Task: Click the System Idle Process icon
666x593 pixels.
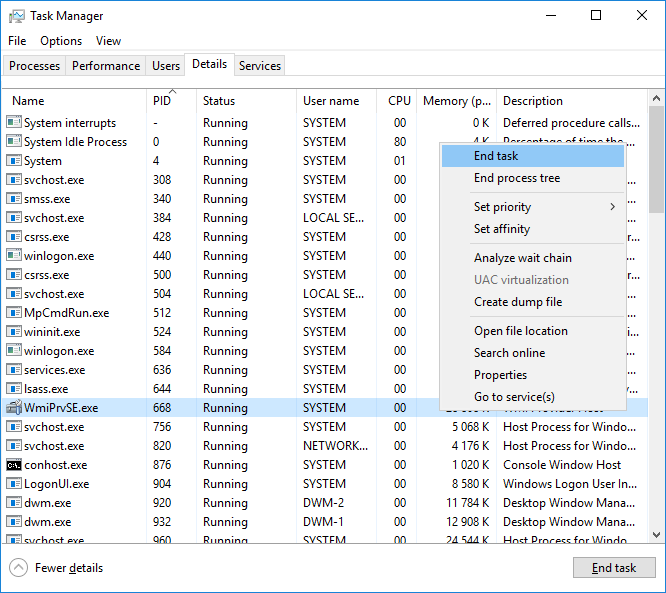Action: (x=14, y=141)
